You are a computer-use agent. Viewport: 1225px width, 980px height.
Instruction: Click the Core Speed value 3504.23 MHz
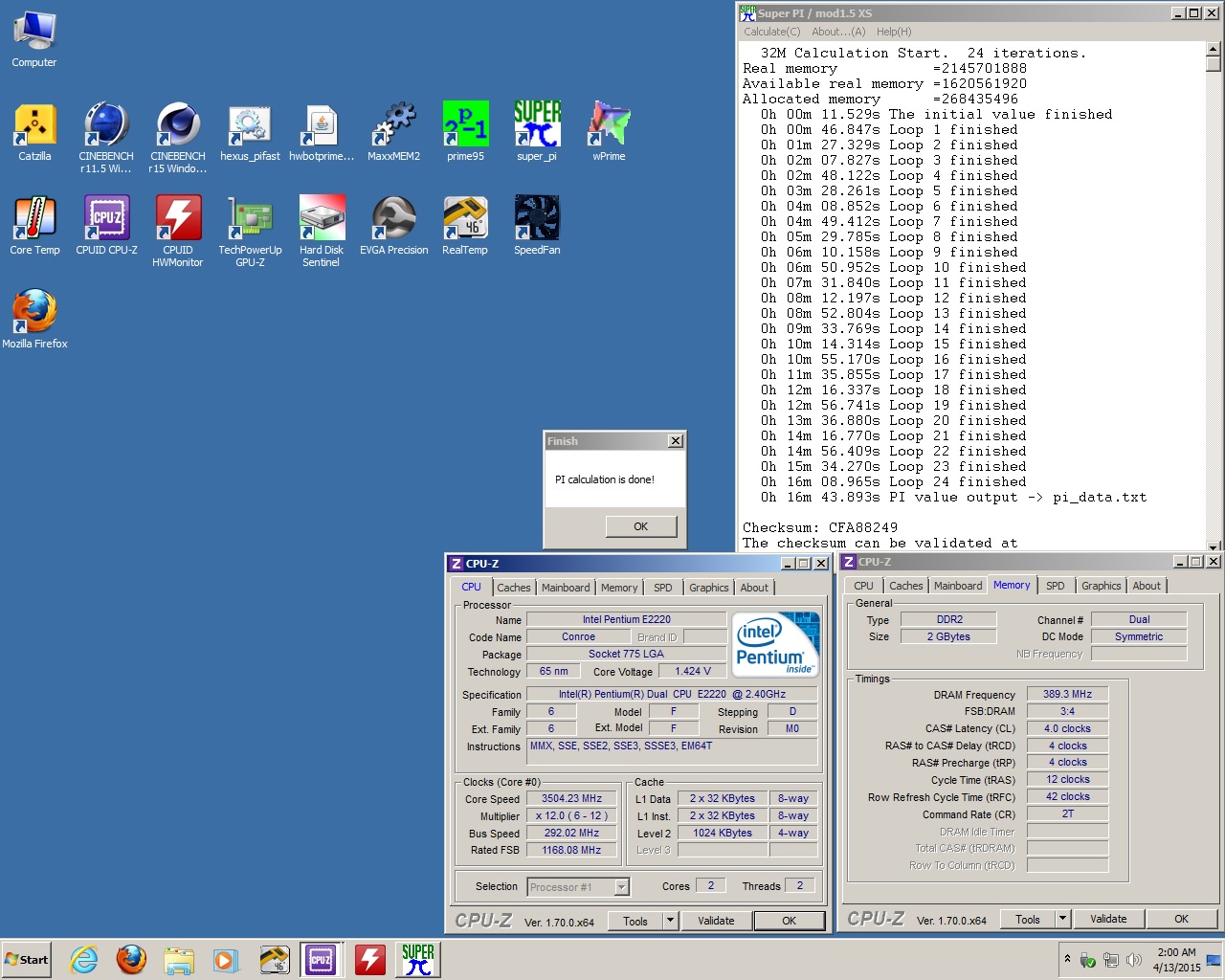571,798
